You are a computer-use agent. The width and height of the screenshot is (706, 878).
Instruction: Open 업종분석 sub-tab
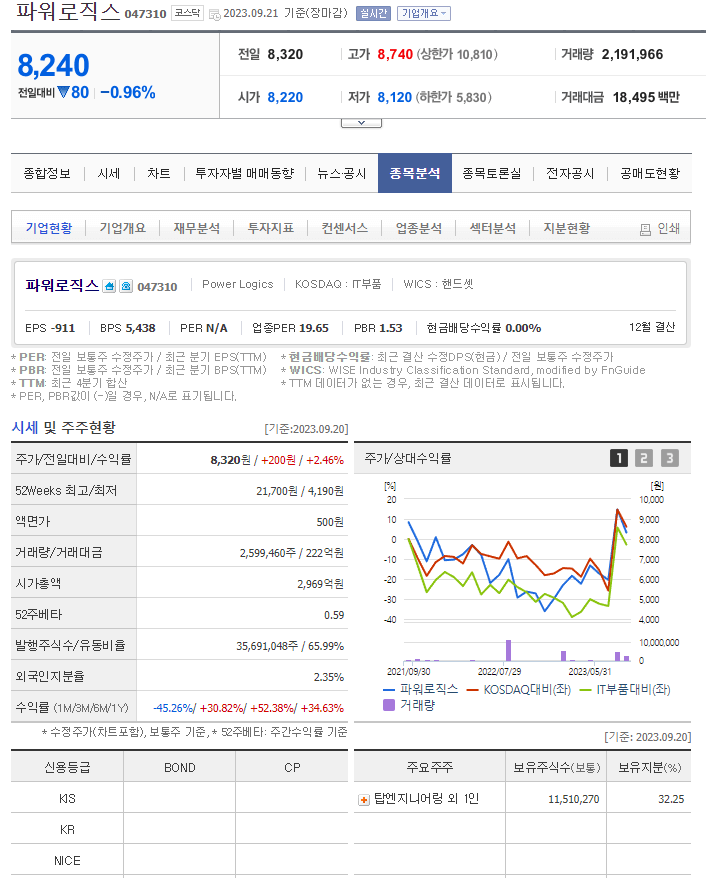[418, 228]
